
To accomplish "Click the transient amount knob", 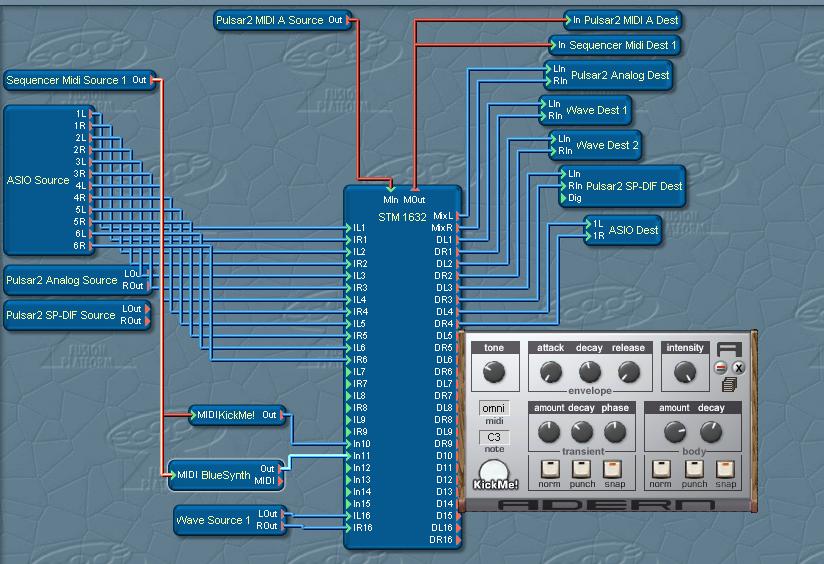I will 549,432.
